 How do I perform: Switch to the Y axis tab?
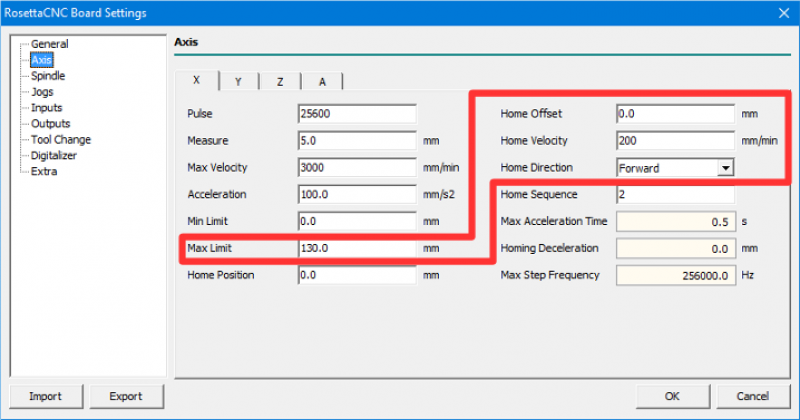pyautogui.click(x=238, y=82)
